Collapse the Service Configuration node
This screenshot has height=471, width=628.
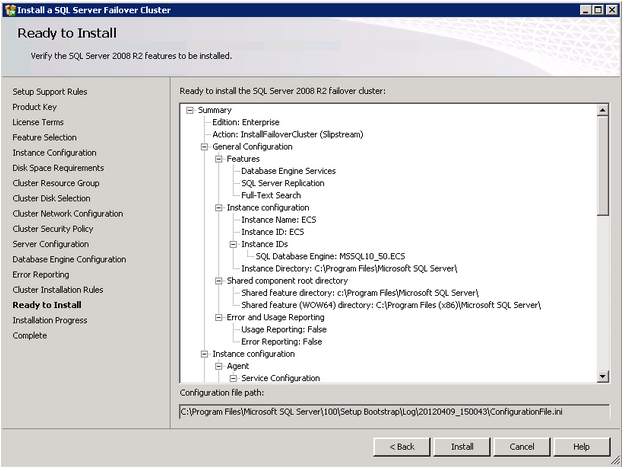[x=233, y=378]
